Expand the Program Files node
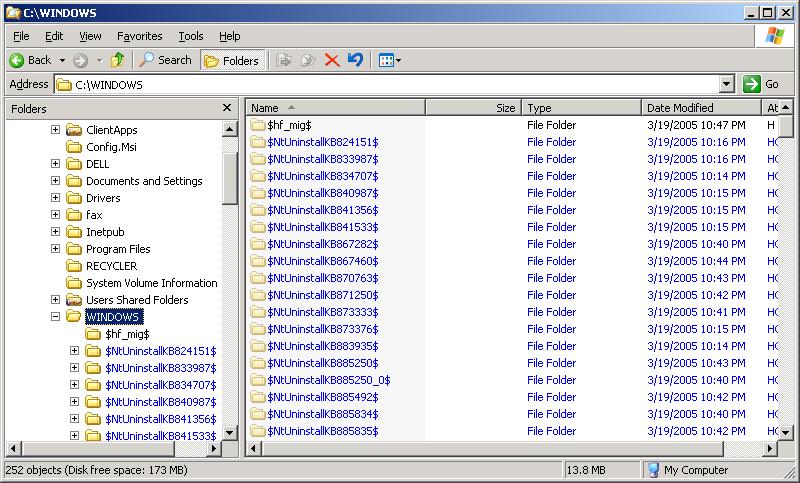This screenshot has width=800, height=483. pyautogui.click(x=55, y=249)
